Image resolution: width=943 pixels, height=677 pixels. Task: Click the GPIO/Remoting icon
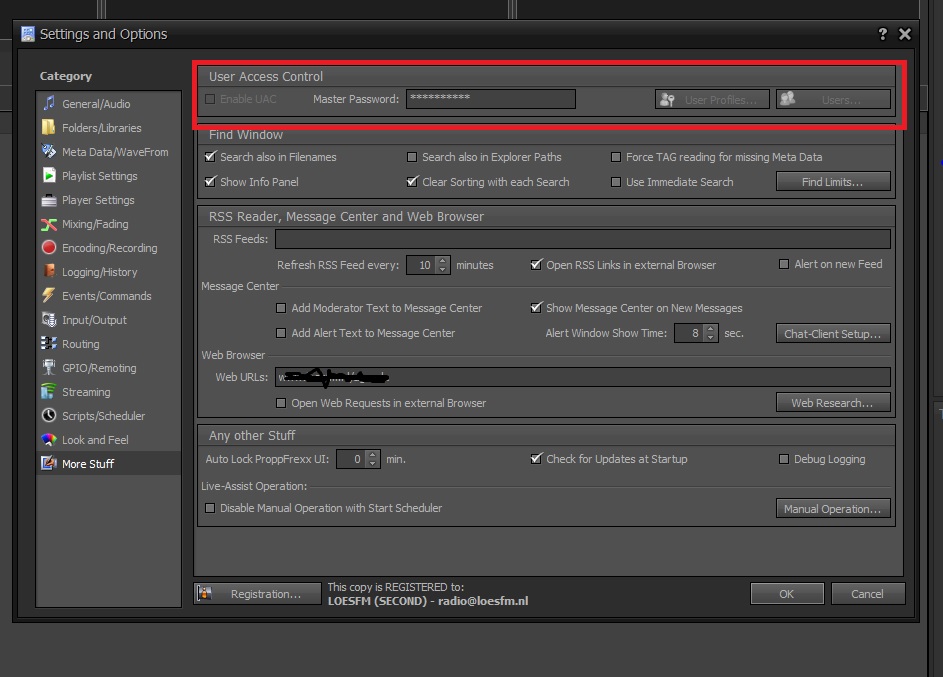pos(49,368)
